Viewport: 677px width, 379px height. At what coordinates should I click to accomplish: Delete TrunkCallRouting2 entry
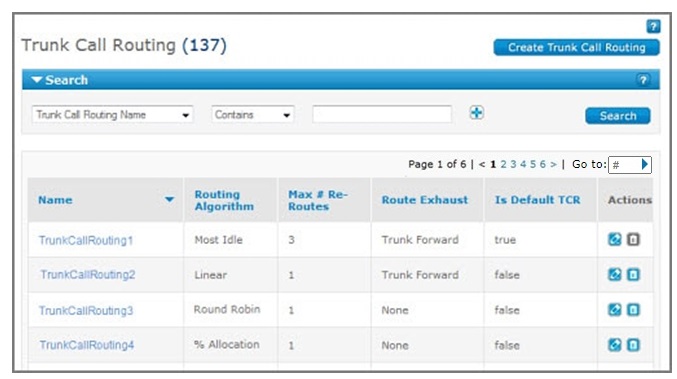(x=633, y=274)
